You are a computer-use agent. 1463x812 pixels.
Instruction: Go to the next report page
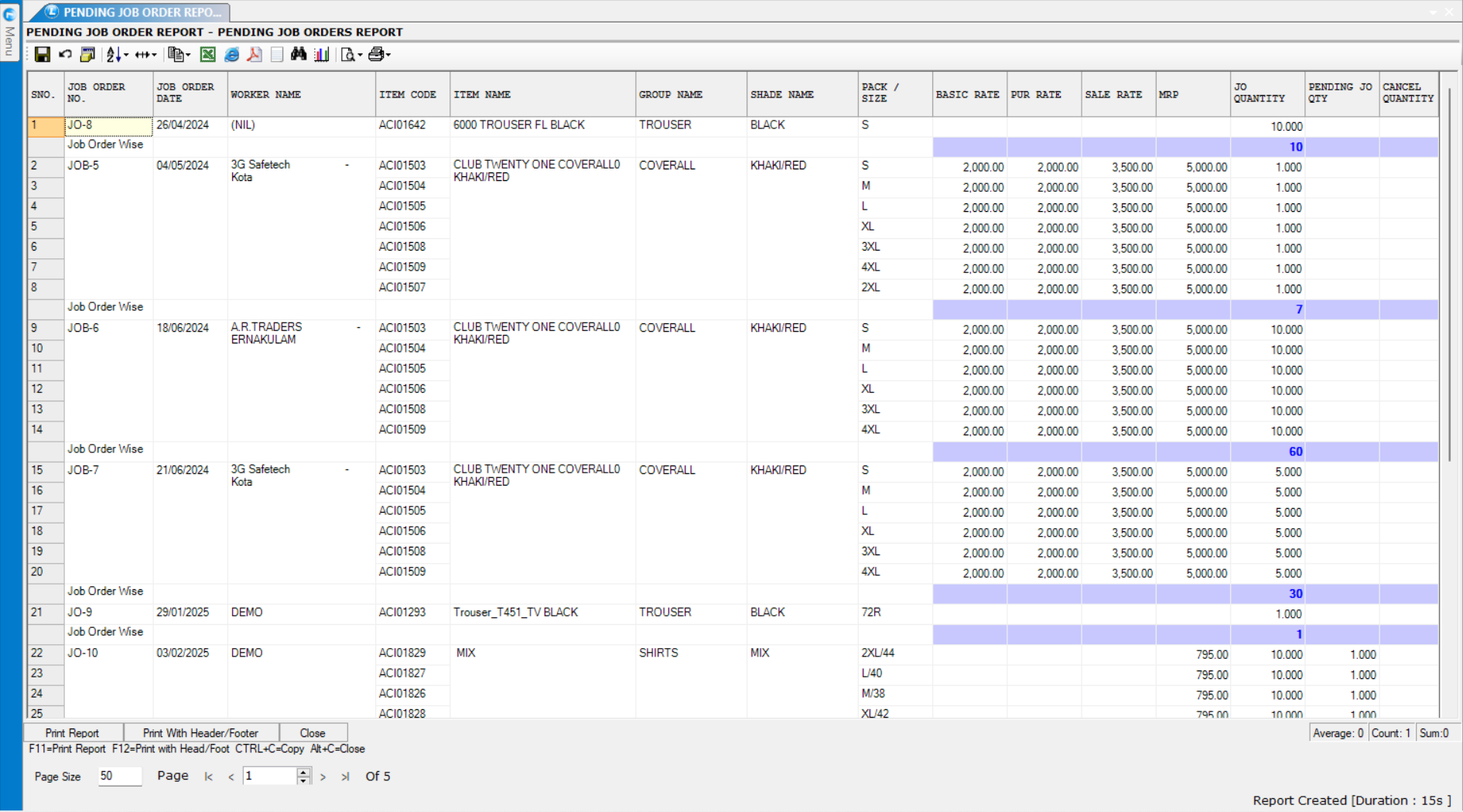point(323,776)
